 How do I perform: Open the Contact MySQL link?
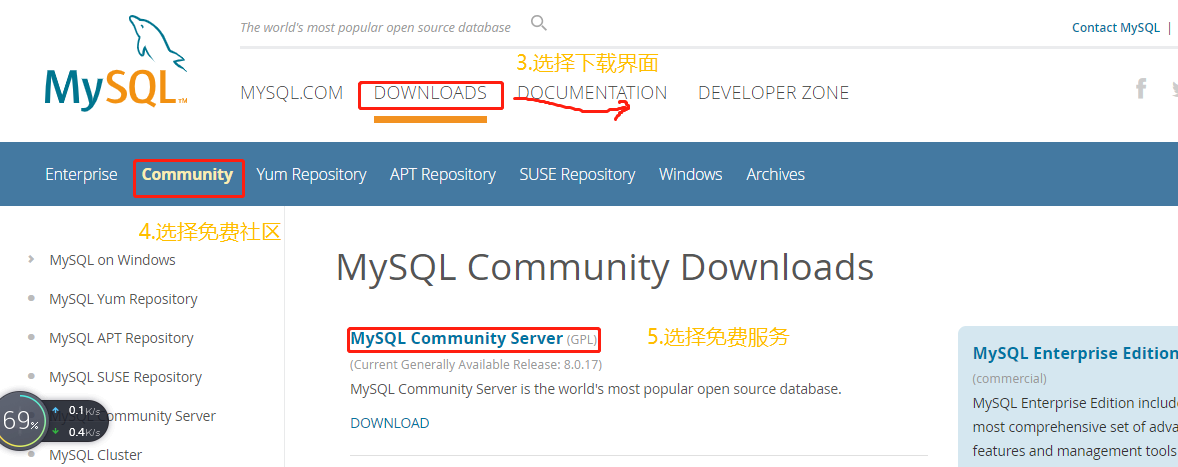[1116, 28]
